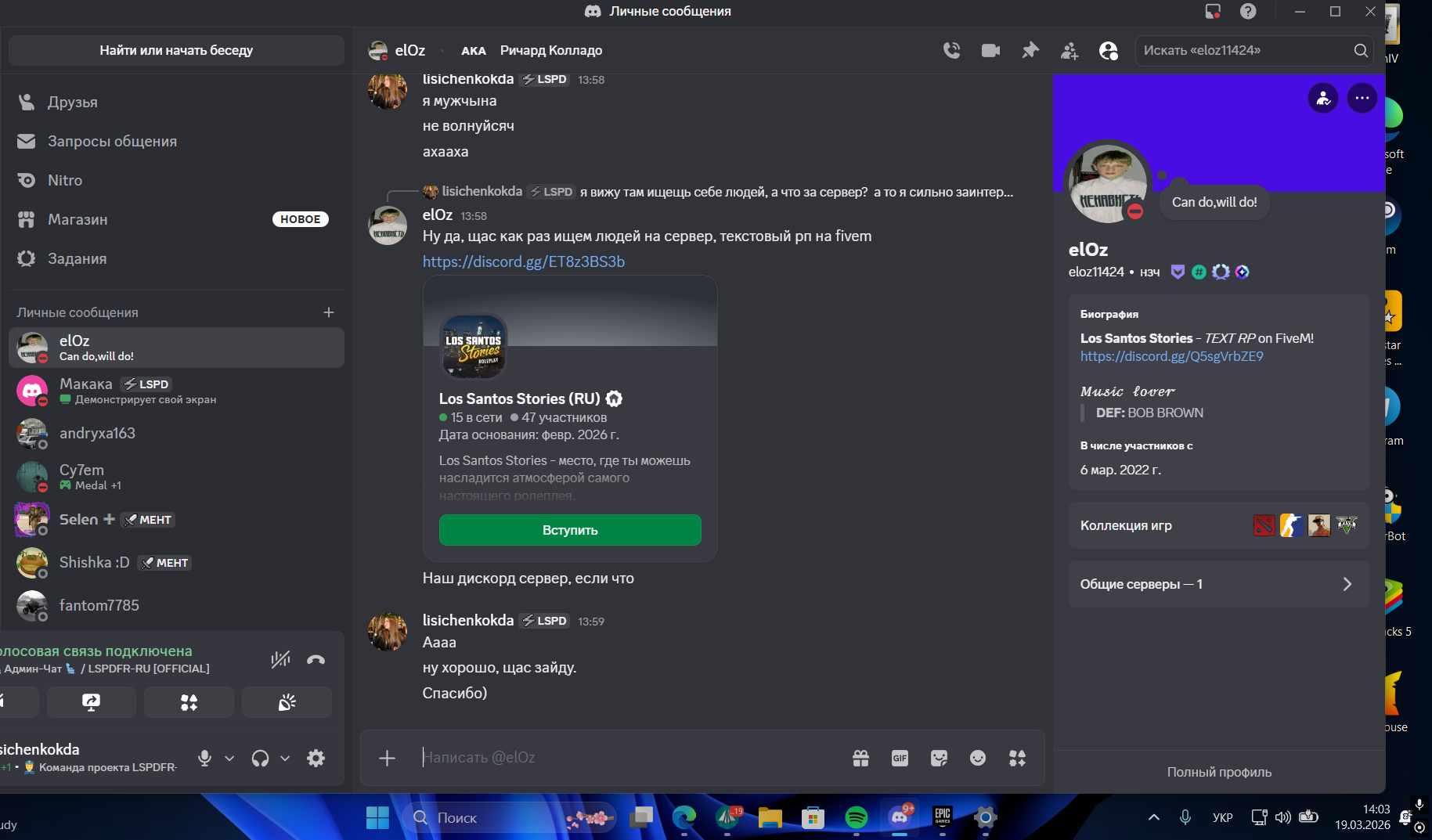Screen dimensions: 1432x840
Task: Open the emoji picker
Action: click(x=978, y=758)
